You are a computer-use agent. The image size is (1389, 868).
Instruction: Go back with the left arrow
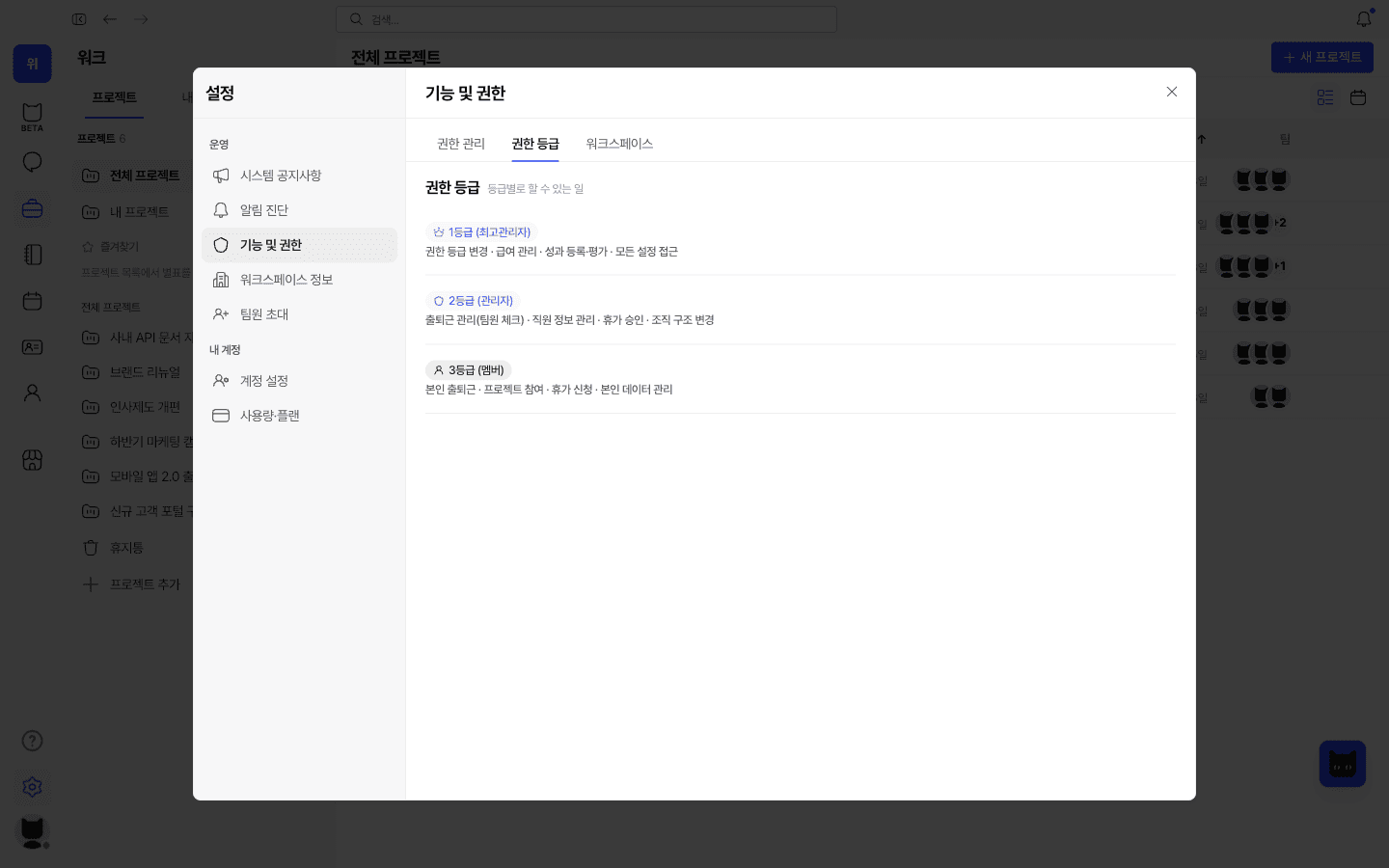tap(110, 19)
